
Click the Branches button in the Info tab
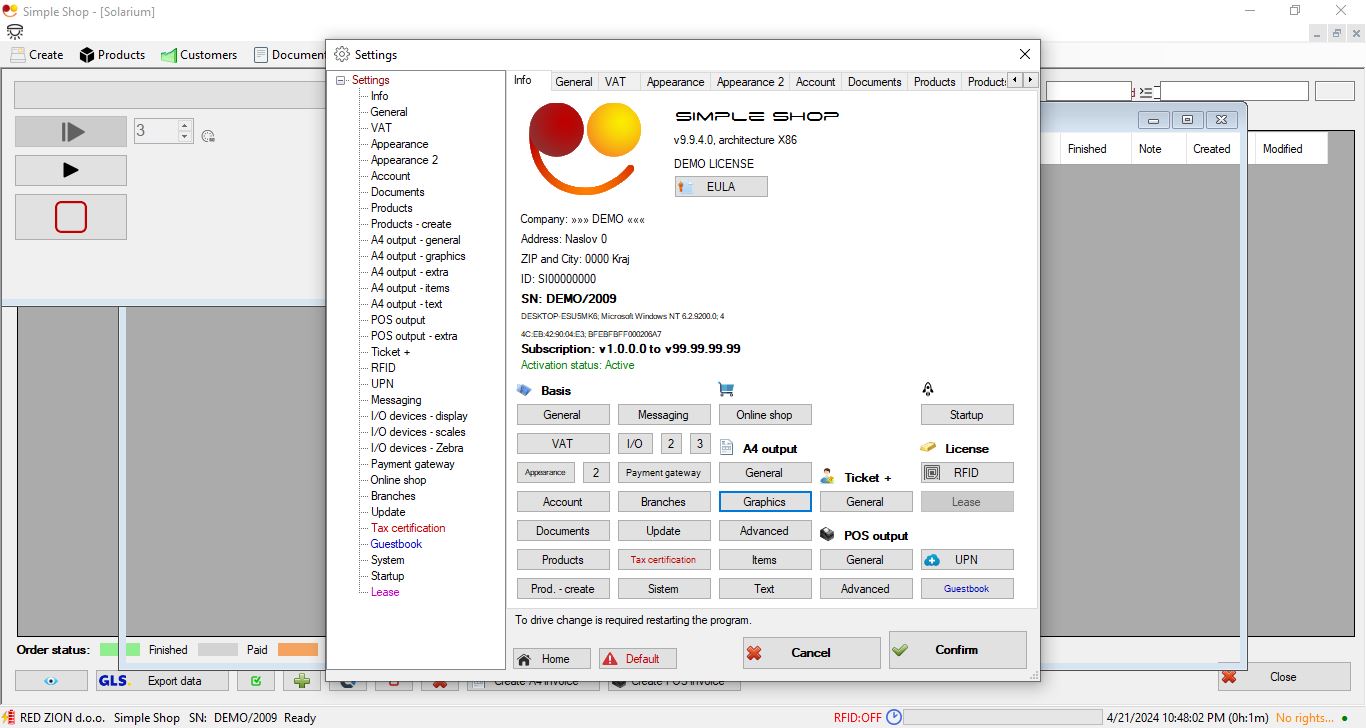(x=664, y=502)
